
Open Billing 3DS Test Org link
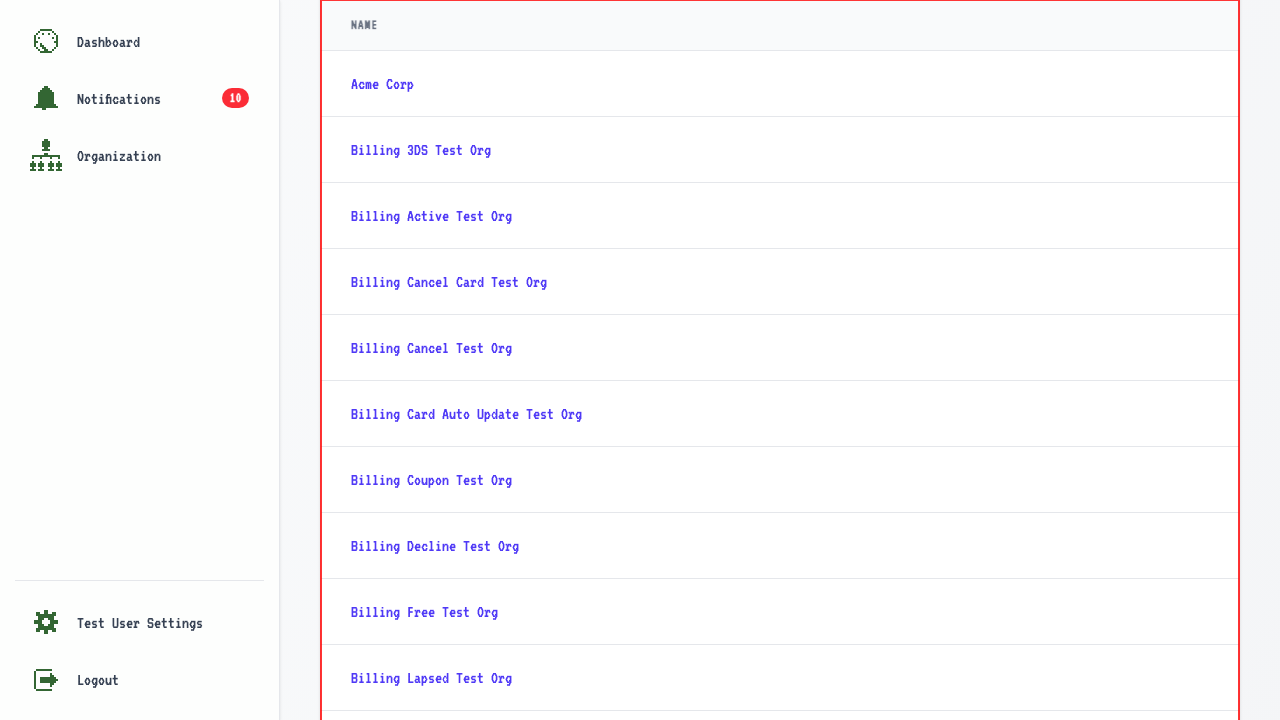point(421,150)
